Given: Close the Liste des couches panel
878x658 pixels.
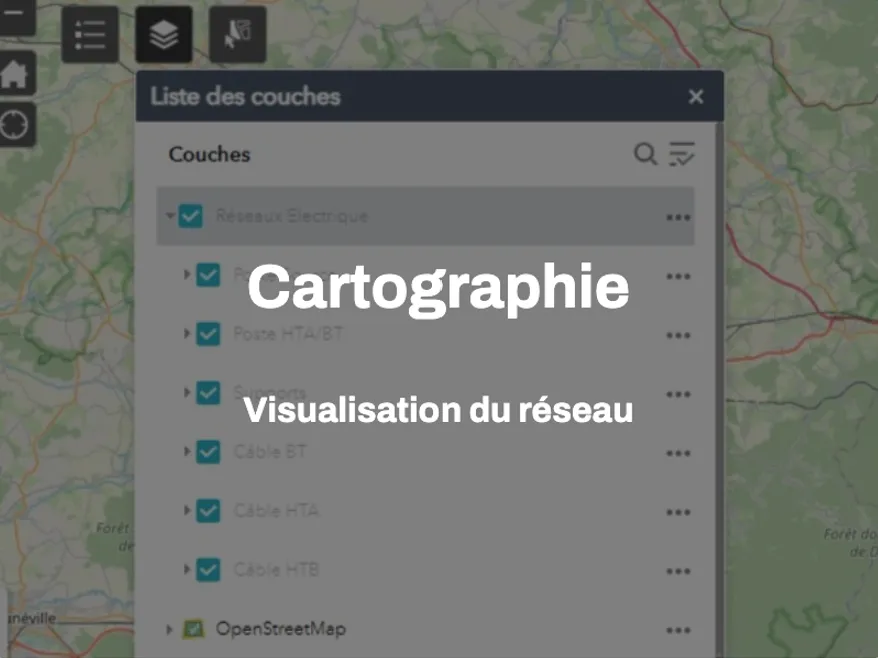Looking at the screenshot, I should 696,97.
